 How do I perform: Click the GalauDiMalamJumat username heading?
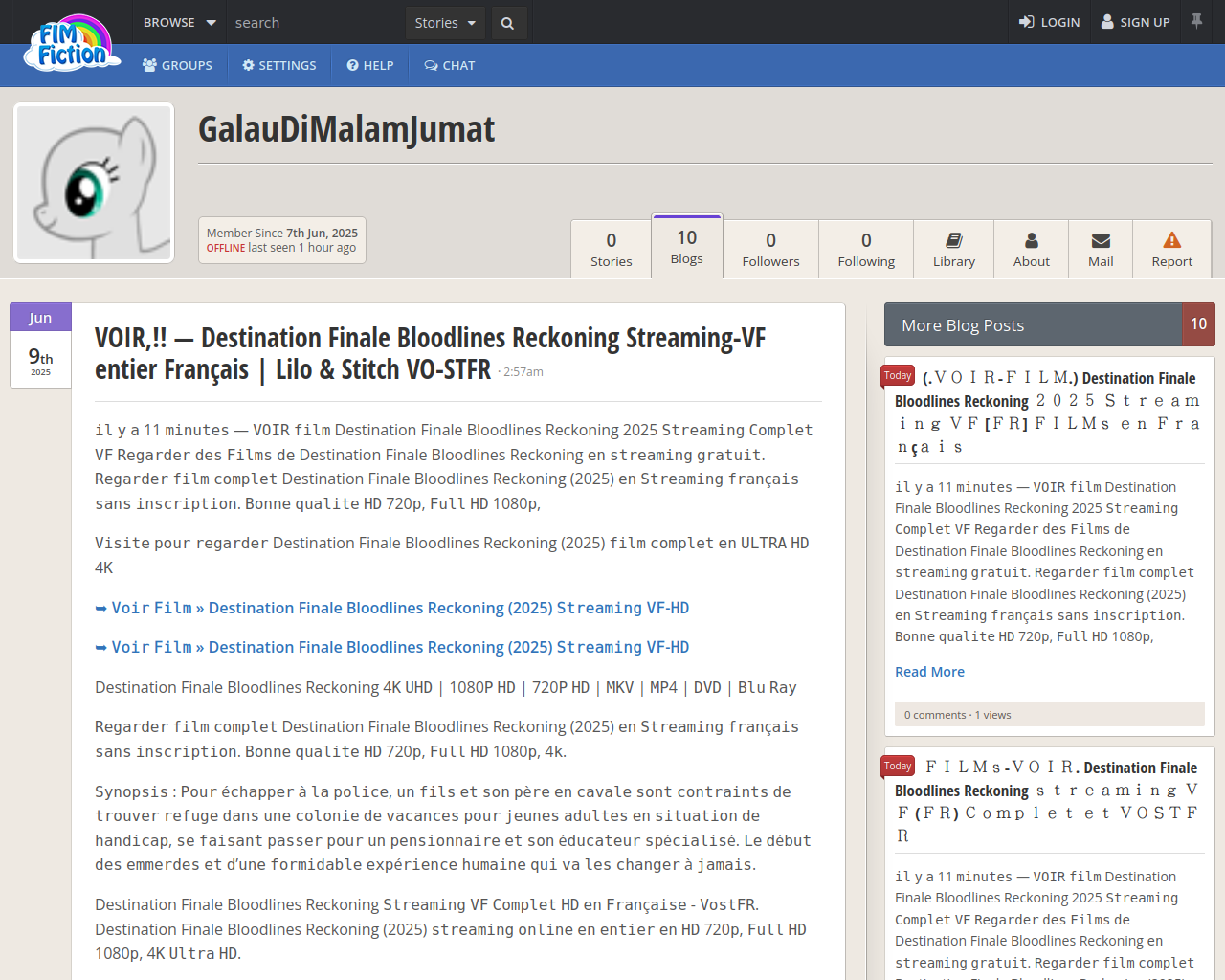(x=346, y=129)
